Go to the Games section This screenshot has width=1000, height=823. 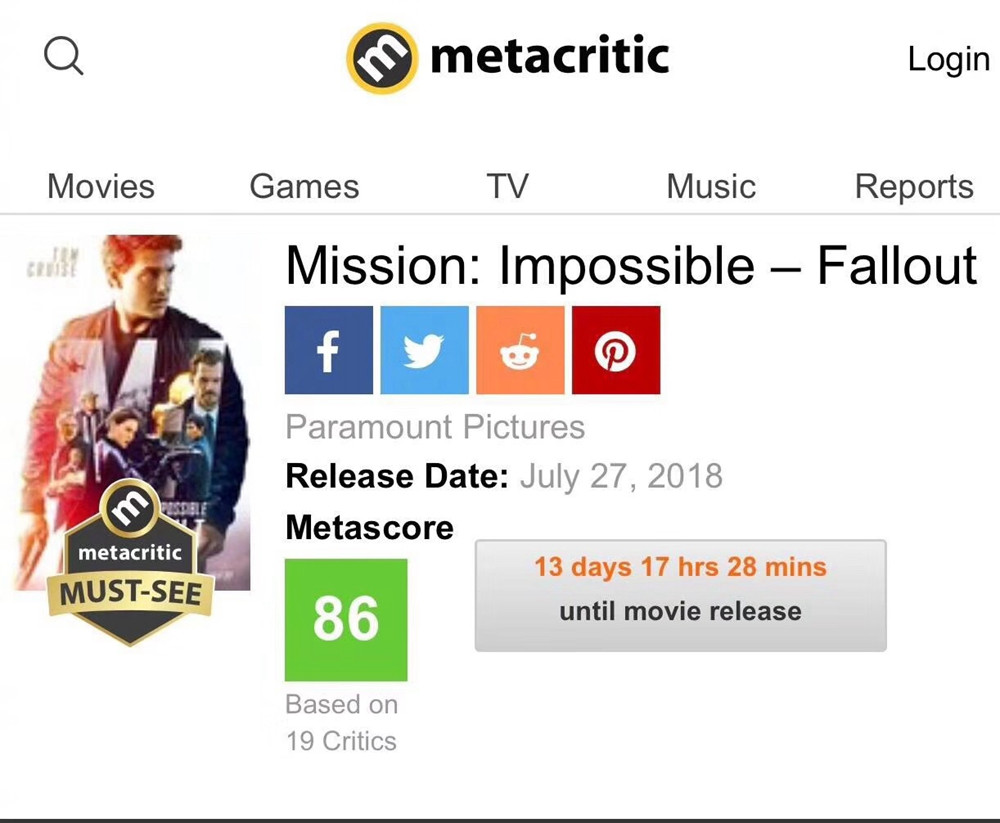coord(304,187)
